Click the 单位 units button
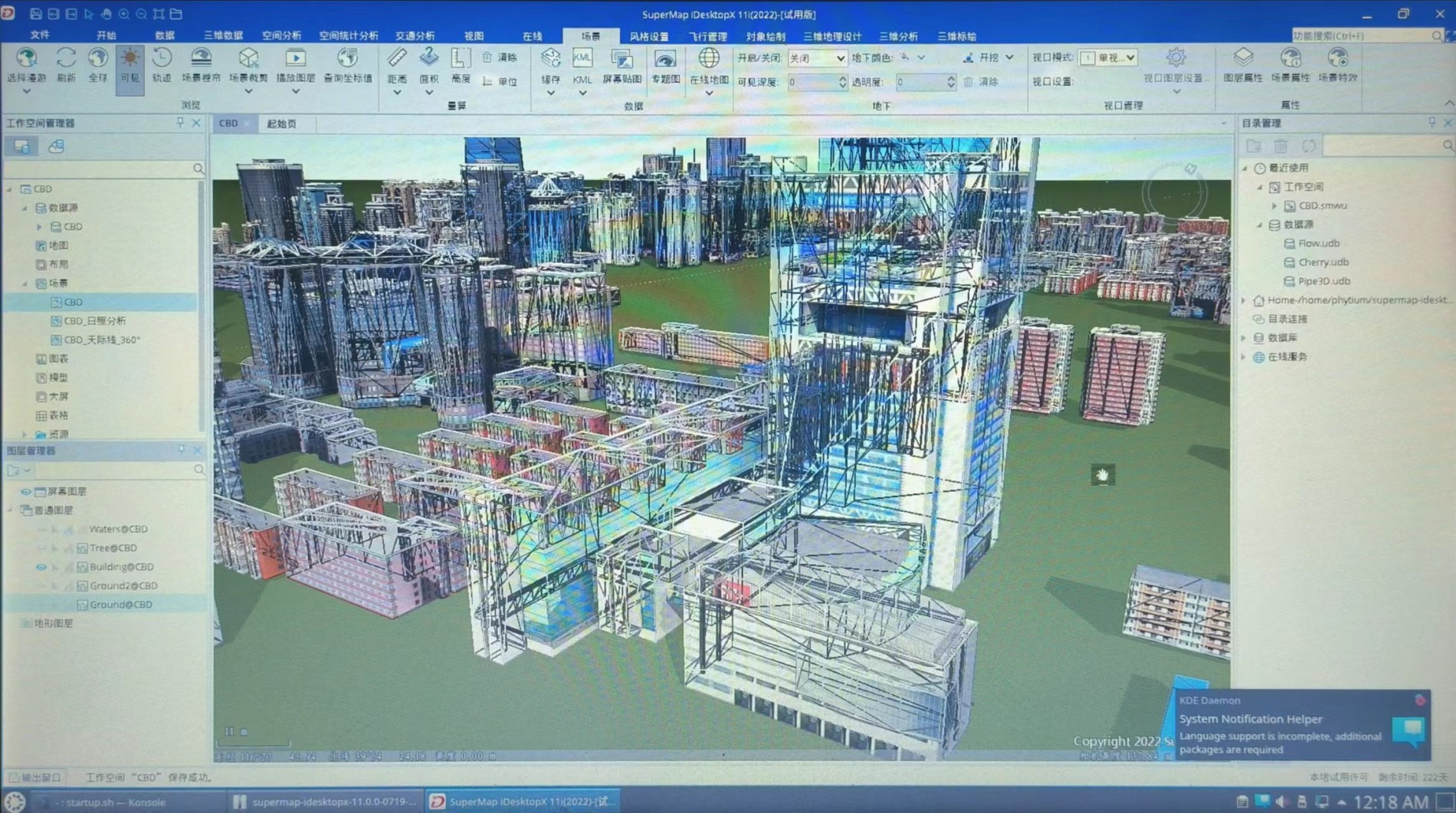This screenshot has width=1456, height=813. 500,81
